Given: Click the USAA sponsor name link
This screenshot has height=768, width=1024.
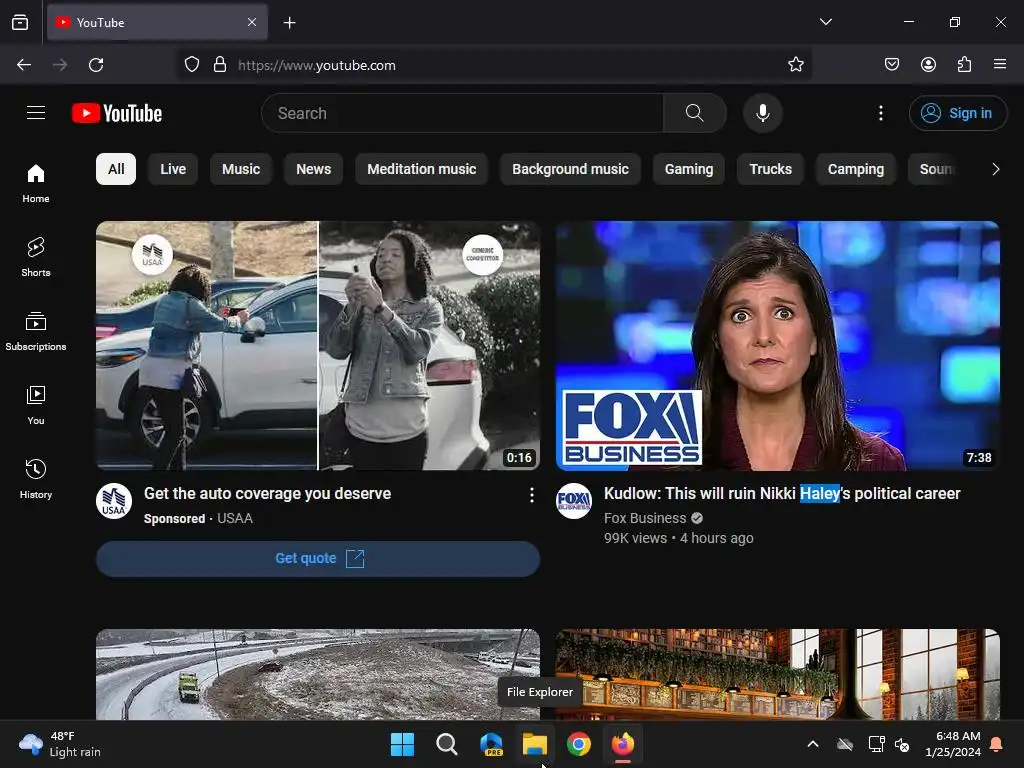Looking at the screenshot, I should (234, 518).
